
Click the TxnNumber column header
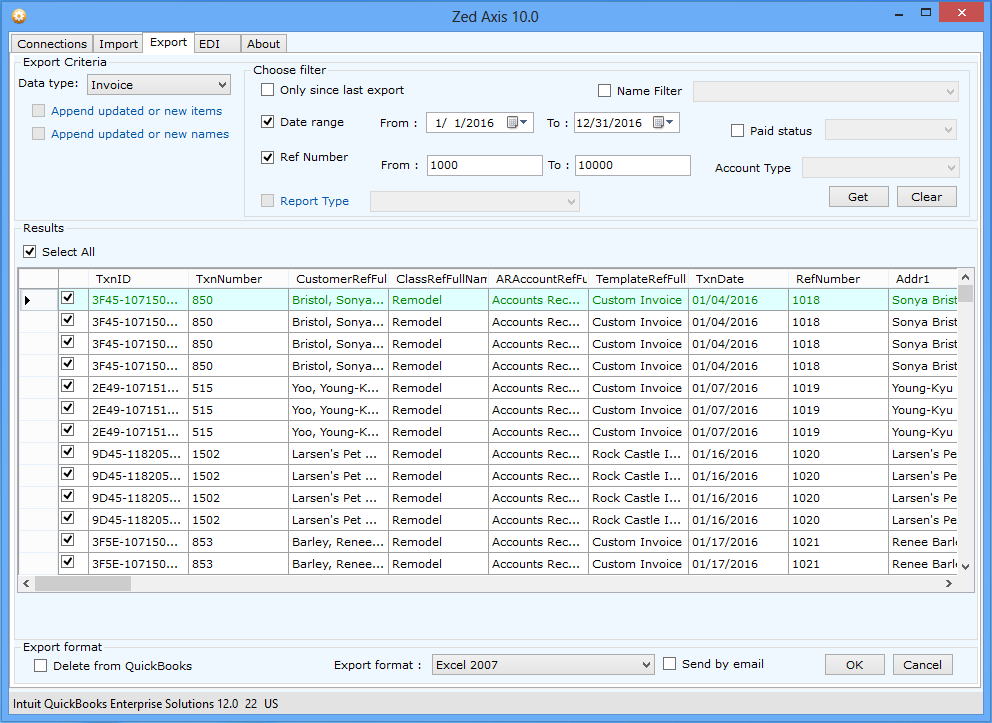[238, 279]
